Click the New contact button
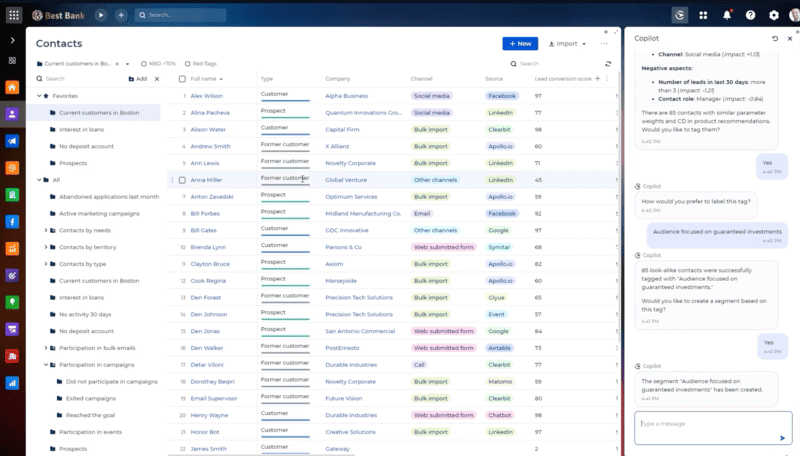 519,44
